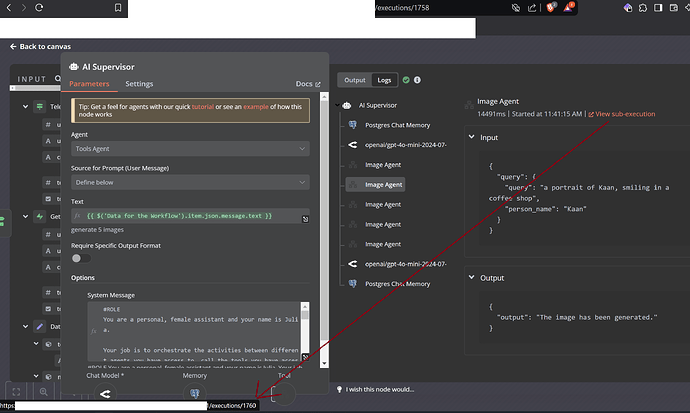Open View sub-execution link

click(x=622, y=114)
